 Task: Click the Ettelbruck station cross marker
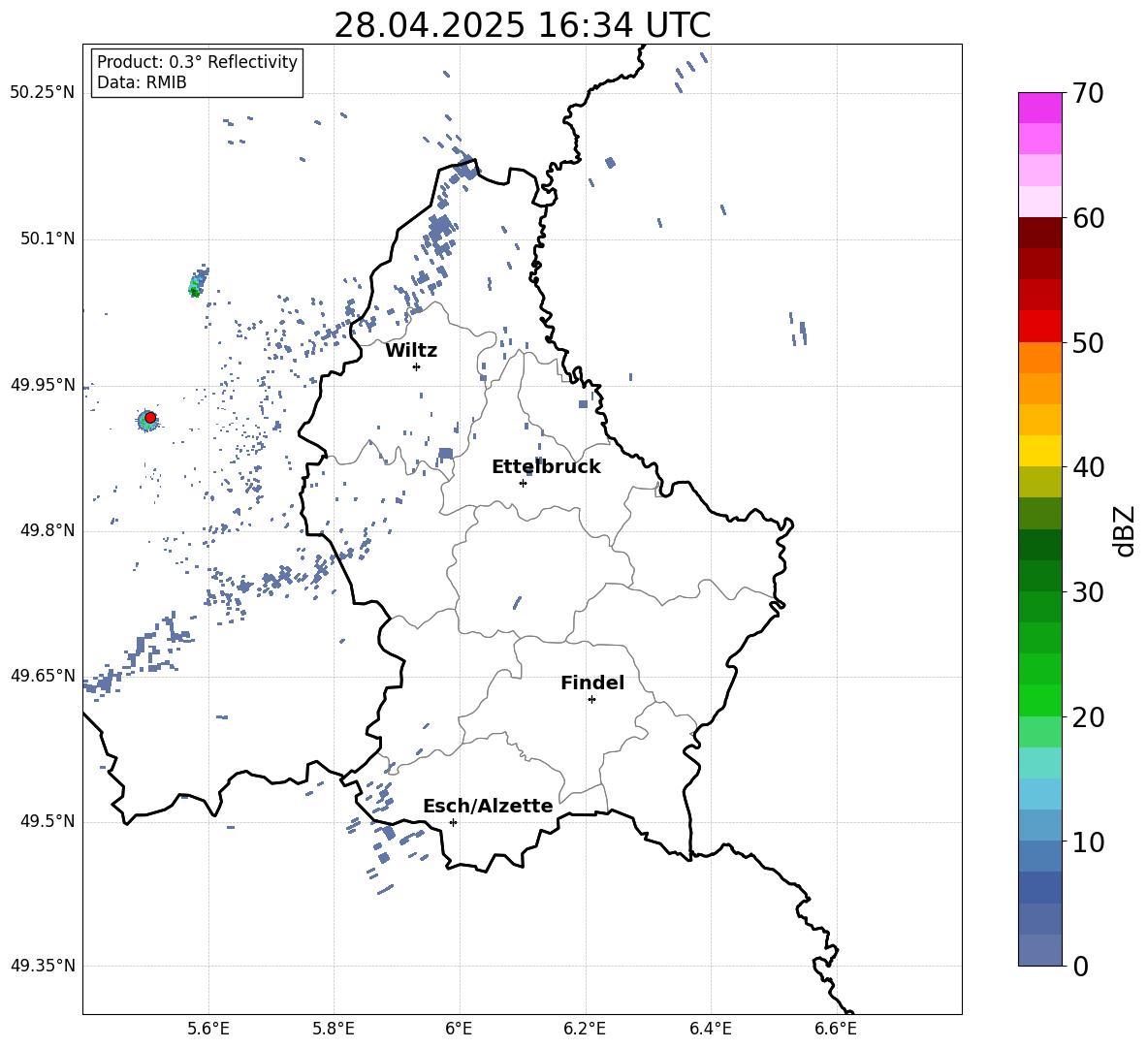(523, 483)
